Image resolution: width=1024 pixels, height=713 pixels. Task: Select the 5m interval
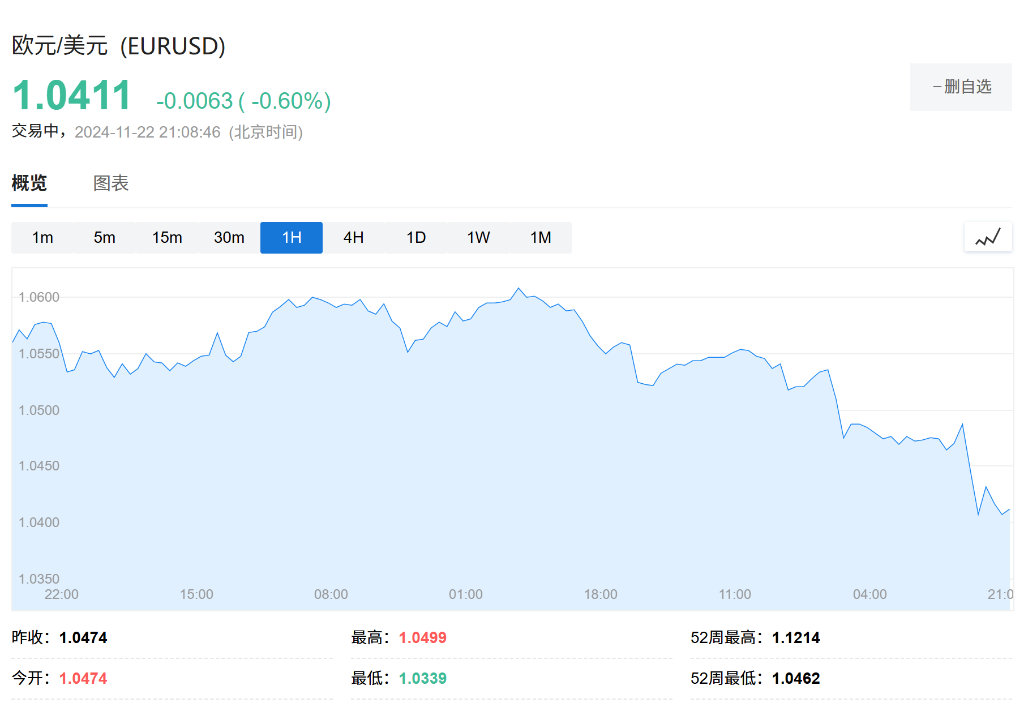104,238
